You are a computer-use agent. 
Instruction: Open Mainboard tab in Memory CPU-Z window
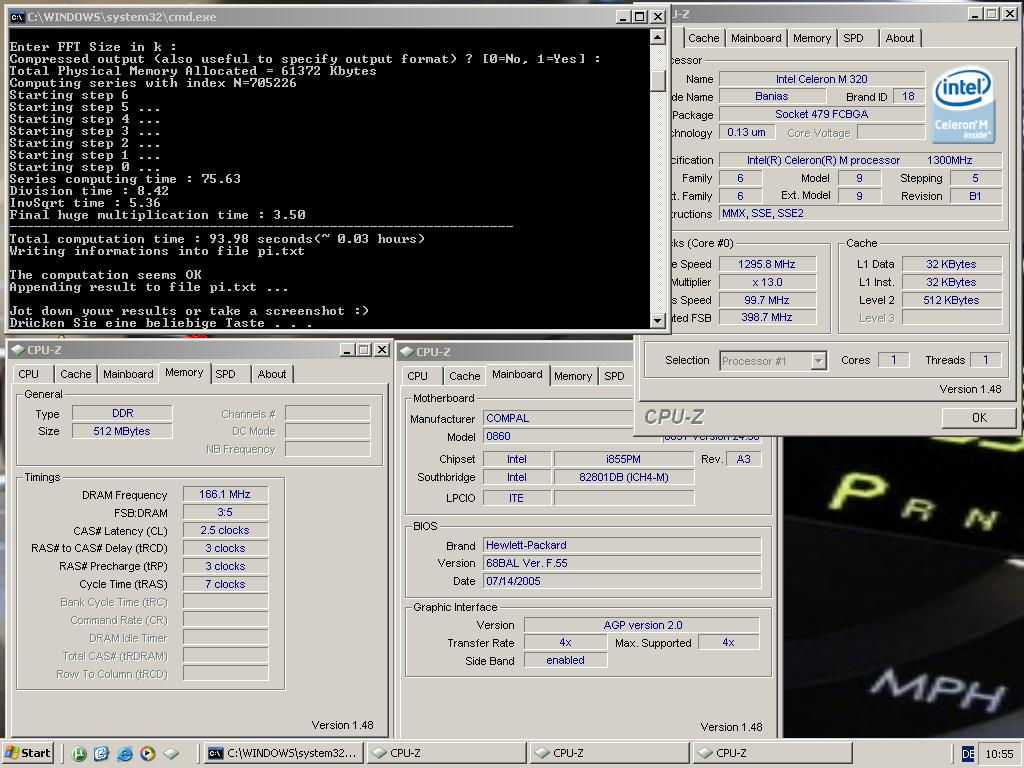tap(128, 374)
